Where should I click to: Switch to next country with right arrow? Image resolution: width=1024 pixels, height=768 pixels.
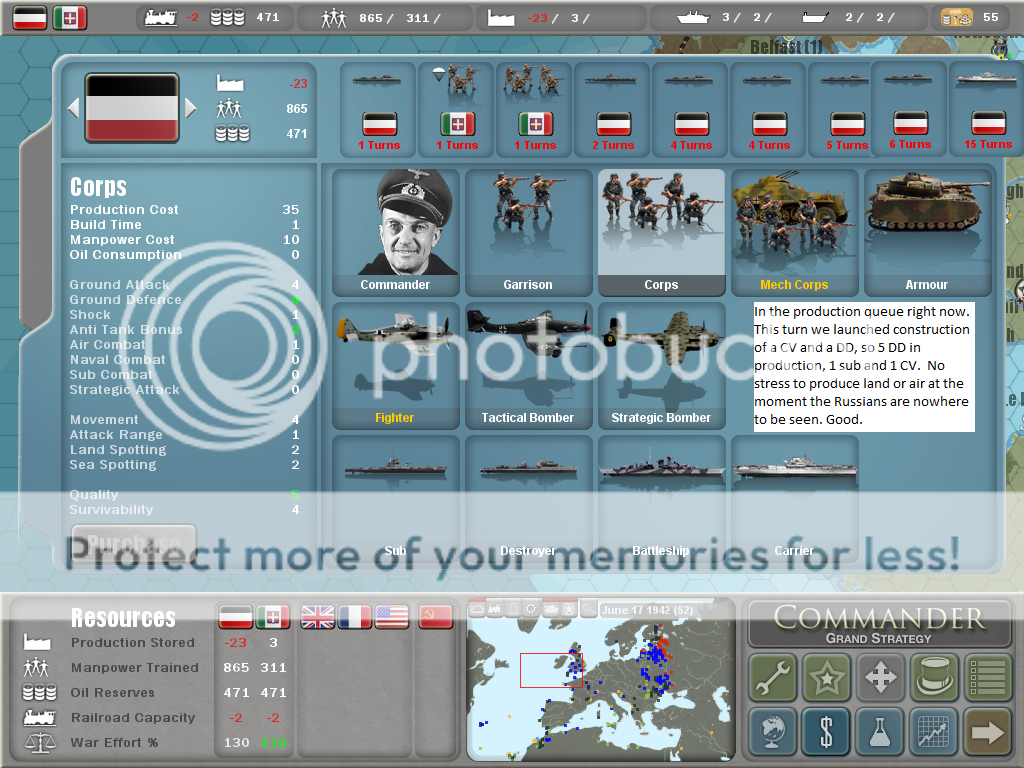click(191, 107)
